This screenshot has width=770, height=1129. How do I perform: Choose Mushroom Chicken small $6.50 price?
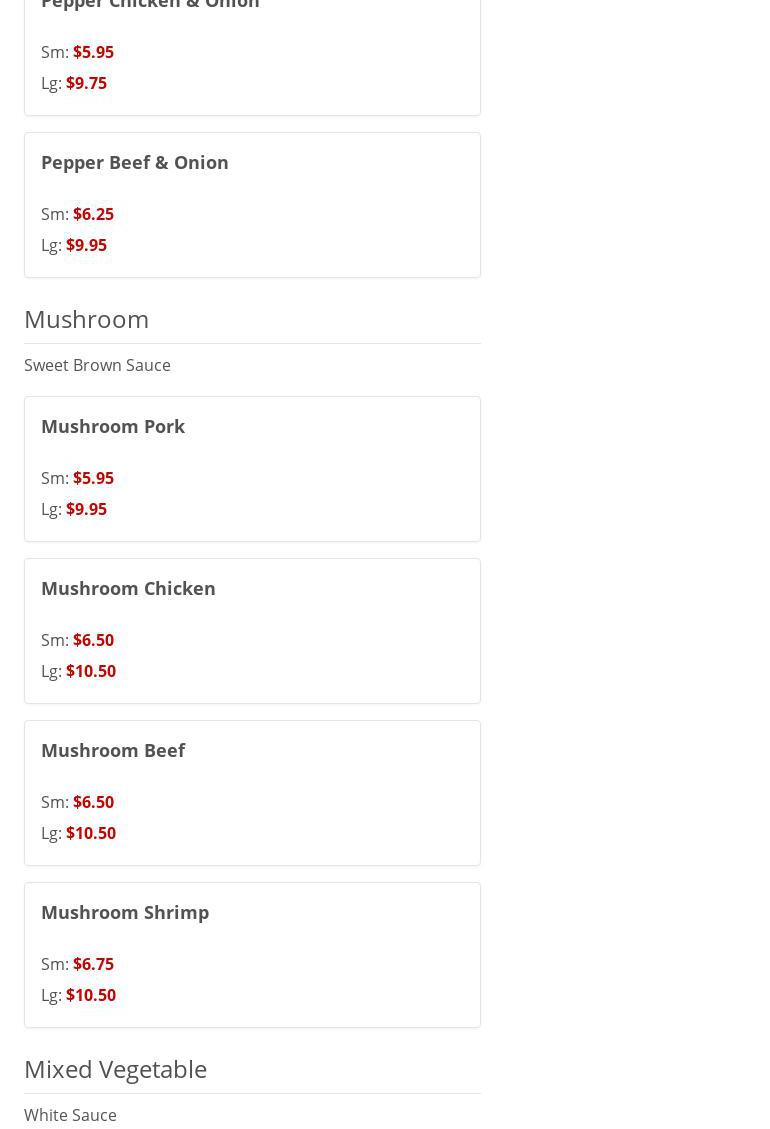93,640
